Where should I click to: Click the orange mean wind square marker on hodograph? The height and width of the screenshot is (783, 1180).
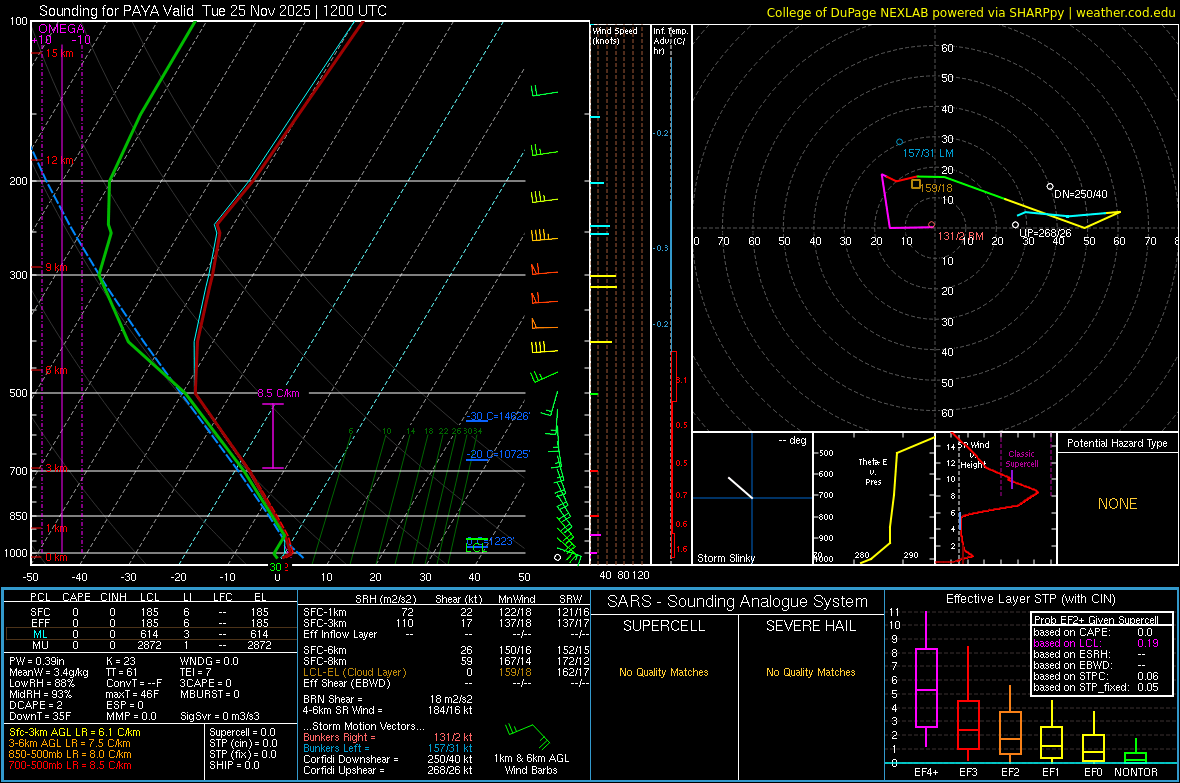click(x=916, y=184)
